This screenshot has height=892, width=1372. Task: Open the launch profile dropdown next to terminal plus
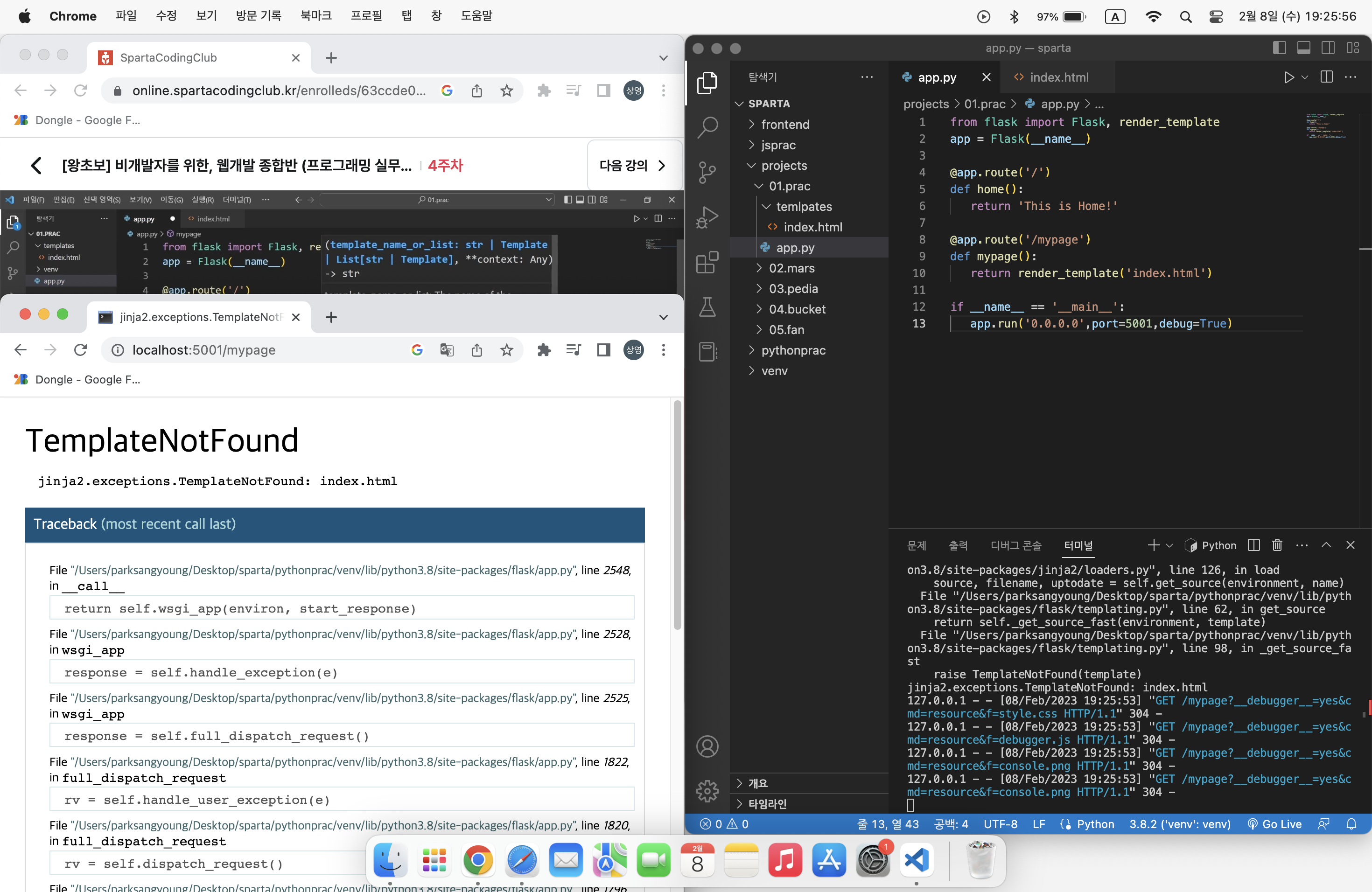(1169, 545)
